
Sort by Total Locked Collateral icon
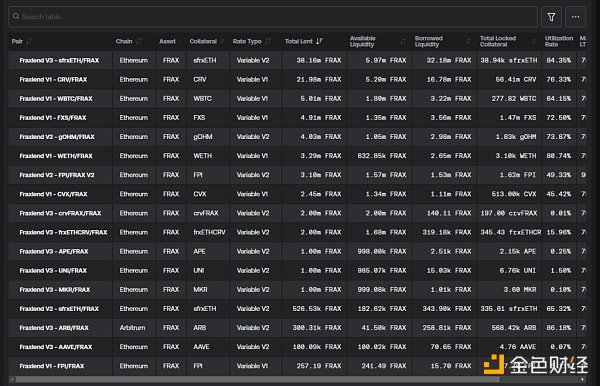pos(533,41)
